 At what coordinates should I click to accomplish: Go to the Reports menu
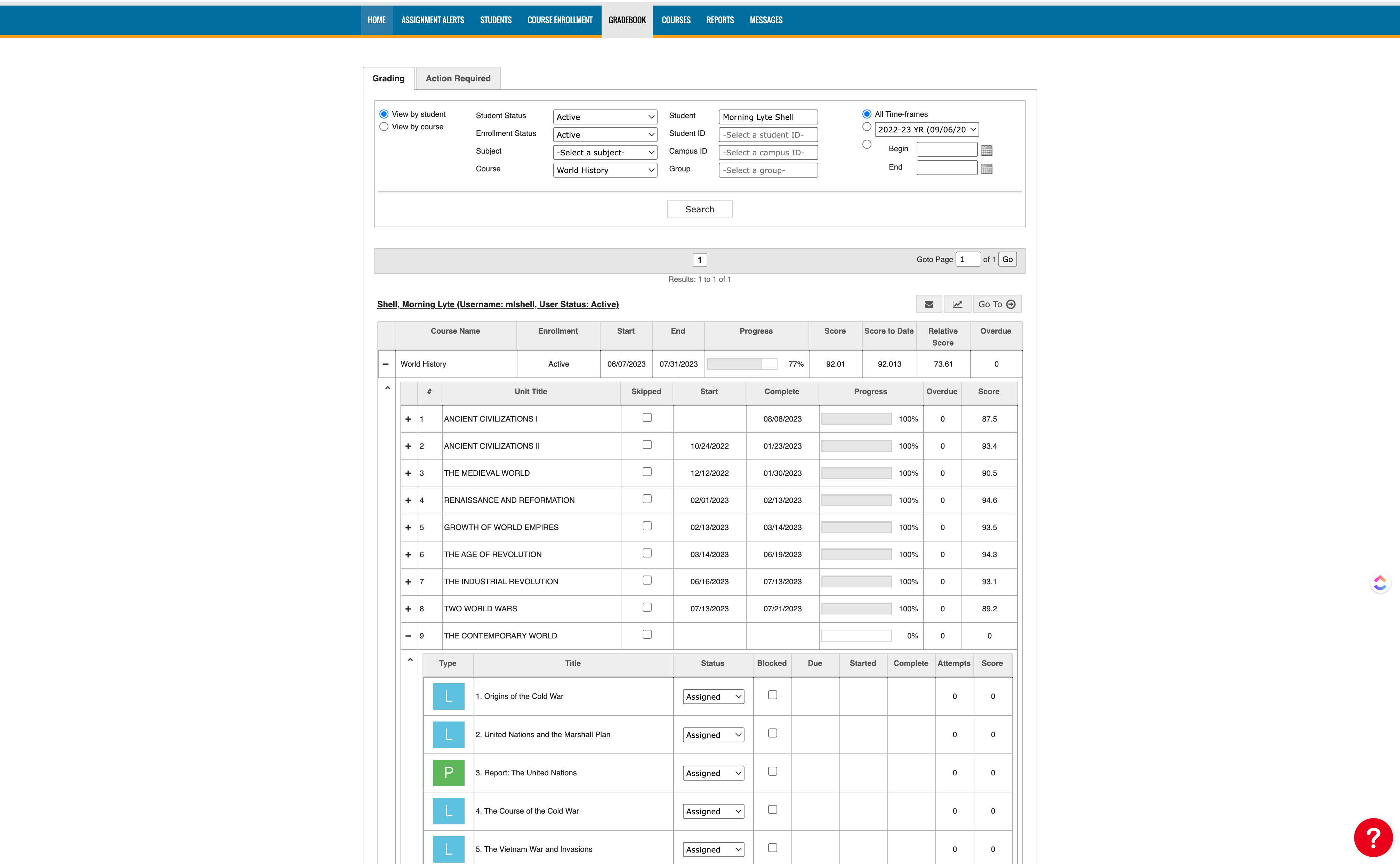(x=720, y=20)
